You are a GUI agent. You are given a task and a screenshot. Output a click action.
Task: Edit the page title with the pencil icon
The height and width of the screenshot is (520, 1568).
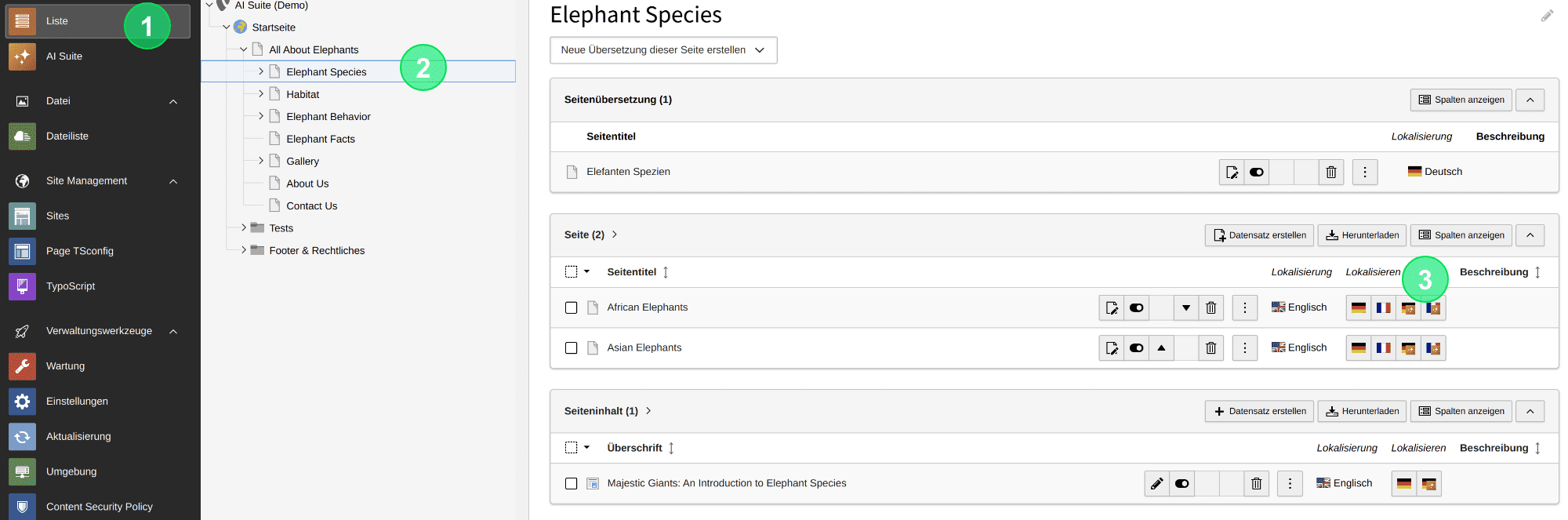1547,16
